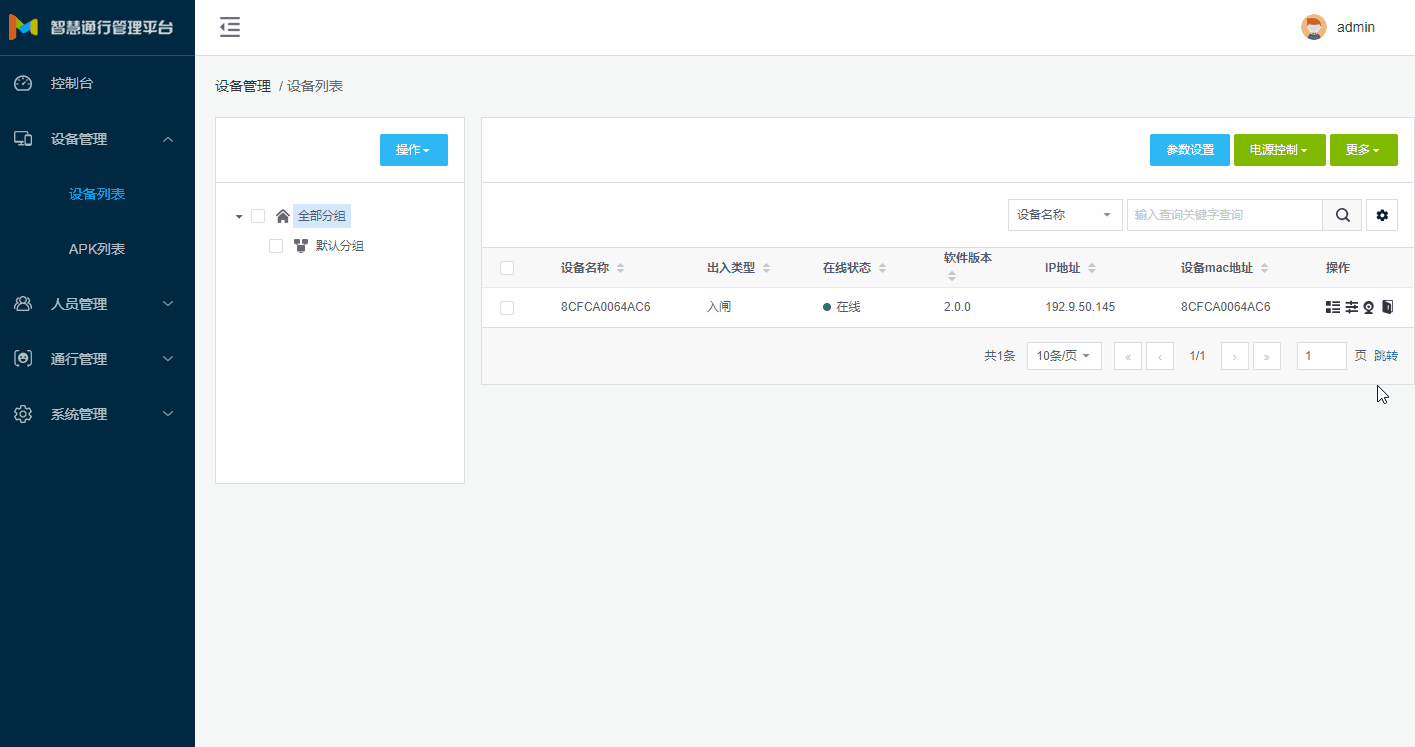Image resolution: width=1415 pixels, height=747 pixels.
Task: Open the 10条/页 page size dropdown
Action: [1064, 356]
